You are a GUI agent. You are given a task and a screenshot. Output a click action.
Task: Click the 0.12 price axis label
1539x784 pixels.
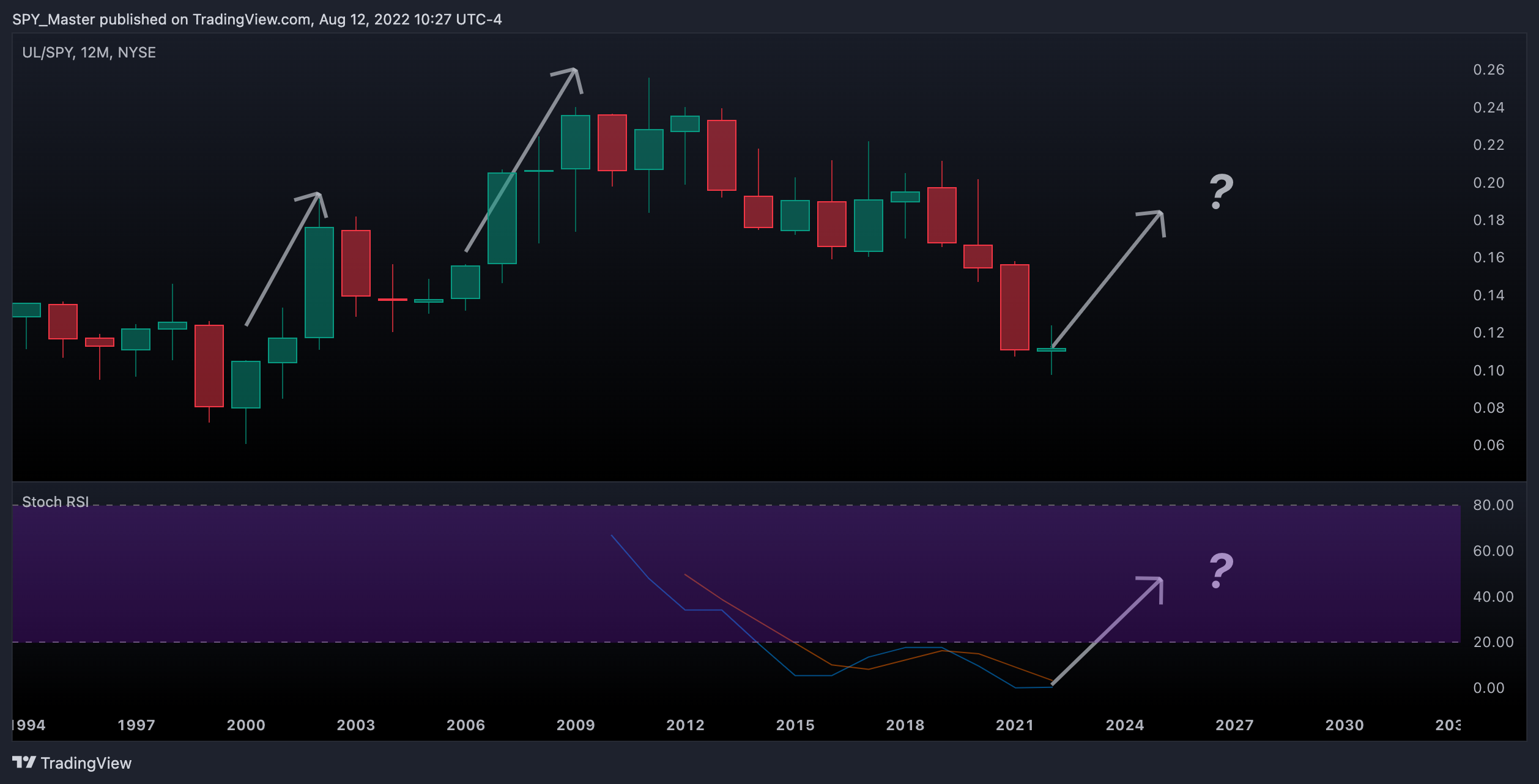[x=1488, y=333]
